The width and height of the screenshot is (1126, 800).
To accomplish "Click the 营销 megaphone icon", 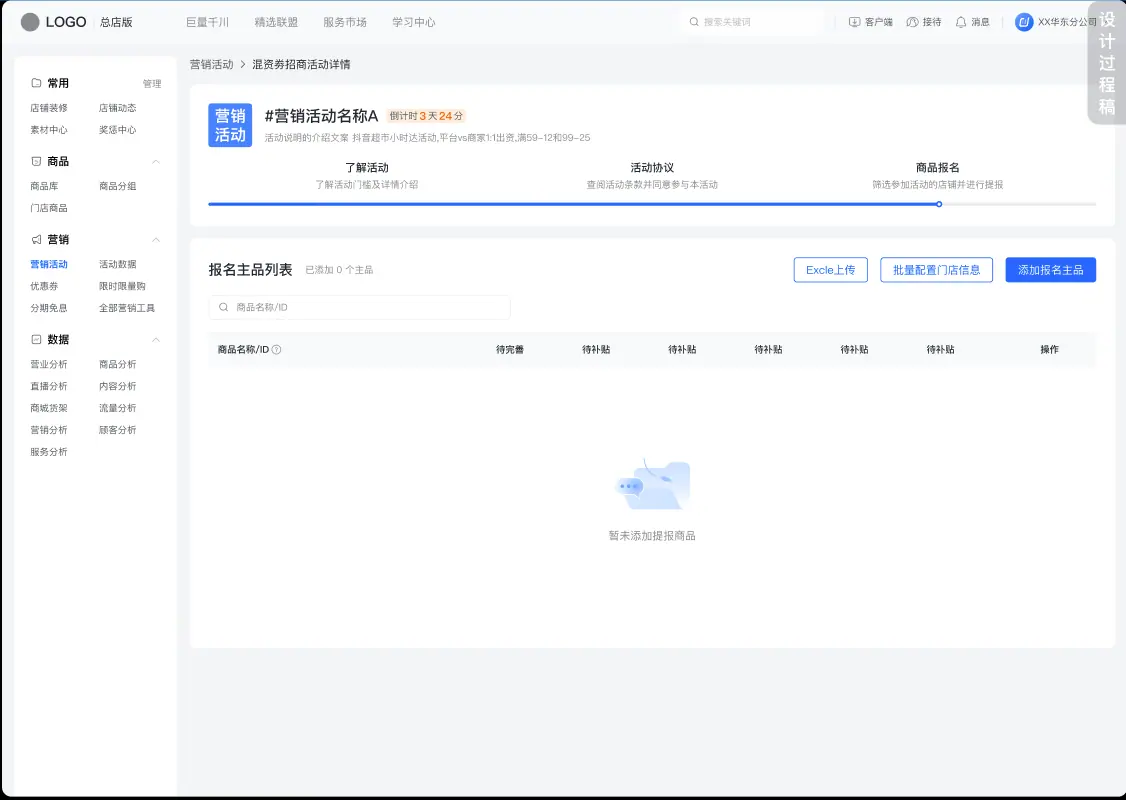I will pyautogui.click(x=36, y=239).
